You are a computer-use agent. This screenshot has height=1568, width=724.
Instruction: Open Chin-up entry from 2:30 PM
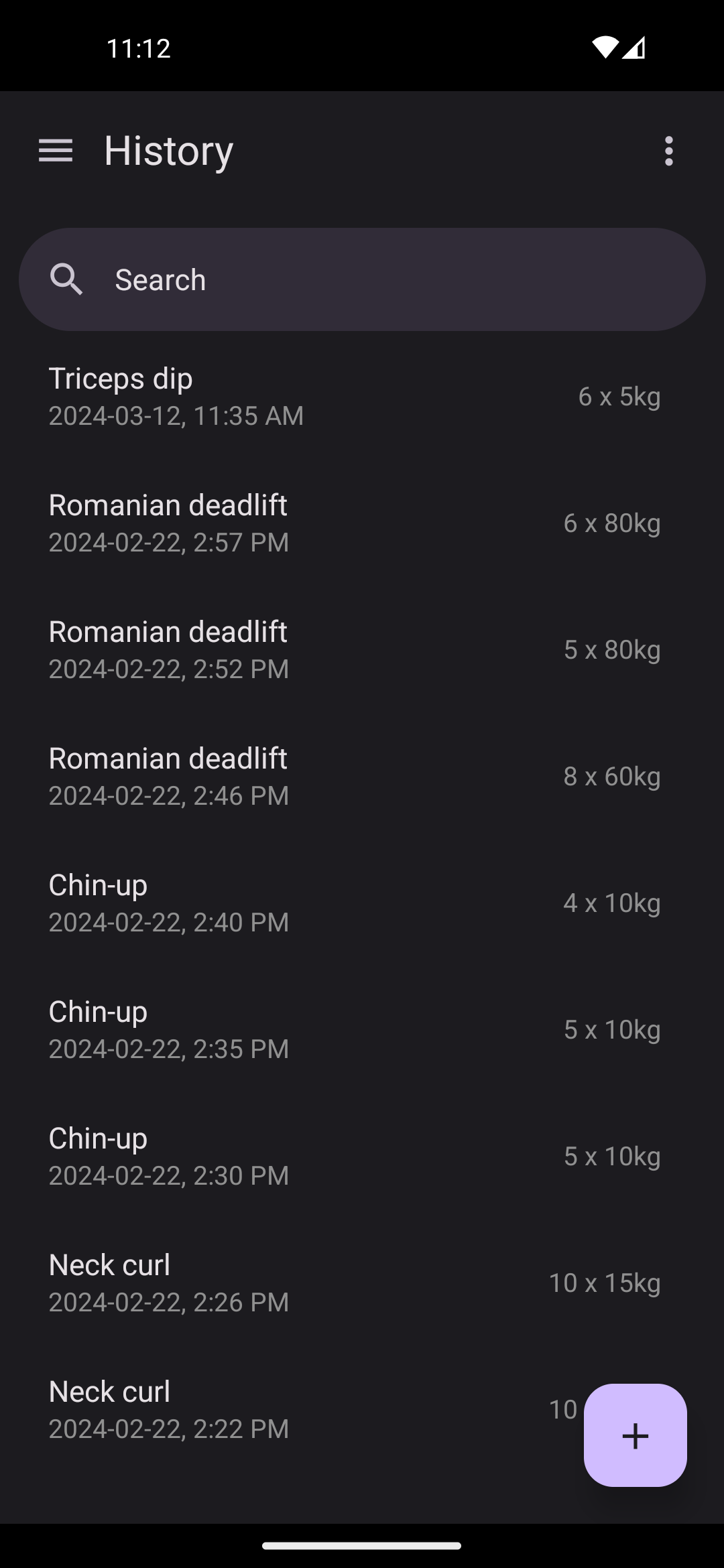pyautogui.click(x=268, y=1156)
